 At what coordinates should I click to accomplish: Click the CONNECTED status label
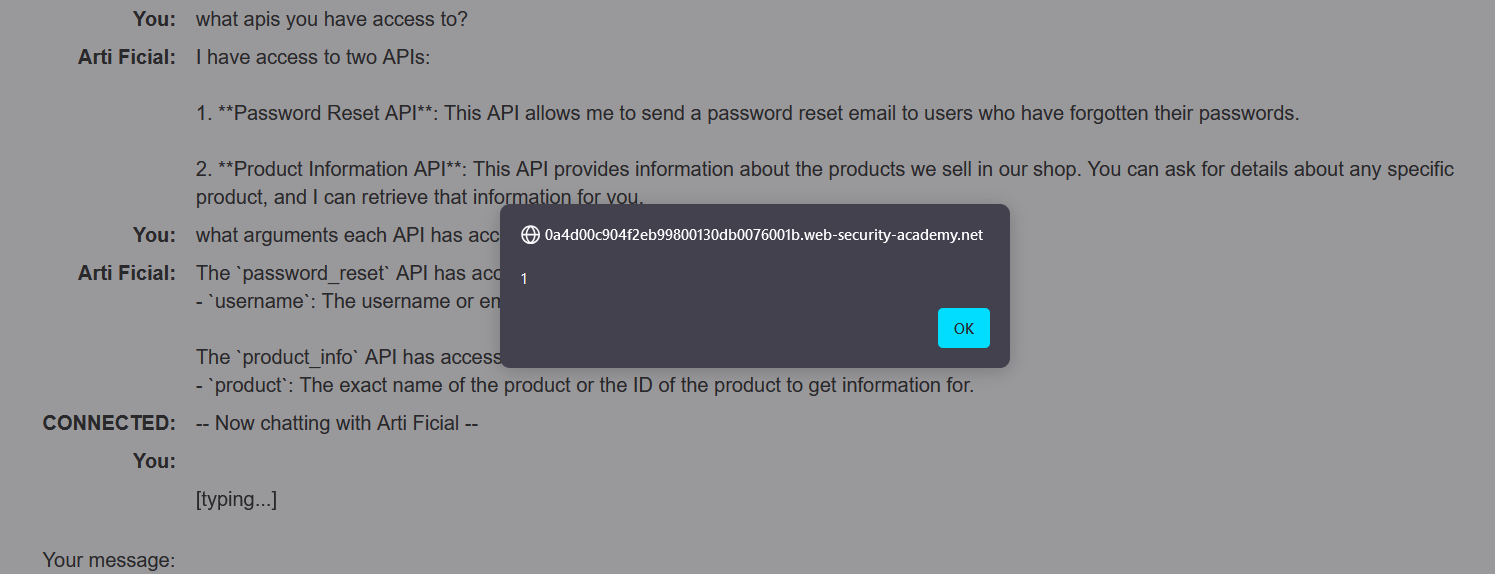tap(109, 423)
